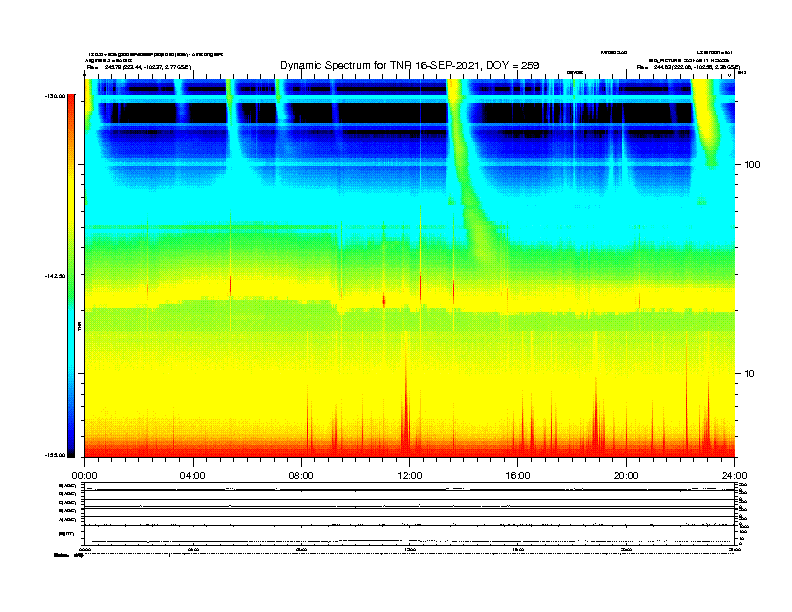Image resolution: width=792 pixels, height=612 pixels.
Task: Click the 100 frequency axis label
Action: pos(752,165)
